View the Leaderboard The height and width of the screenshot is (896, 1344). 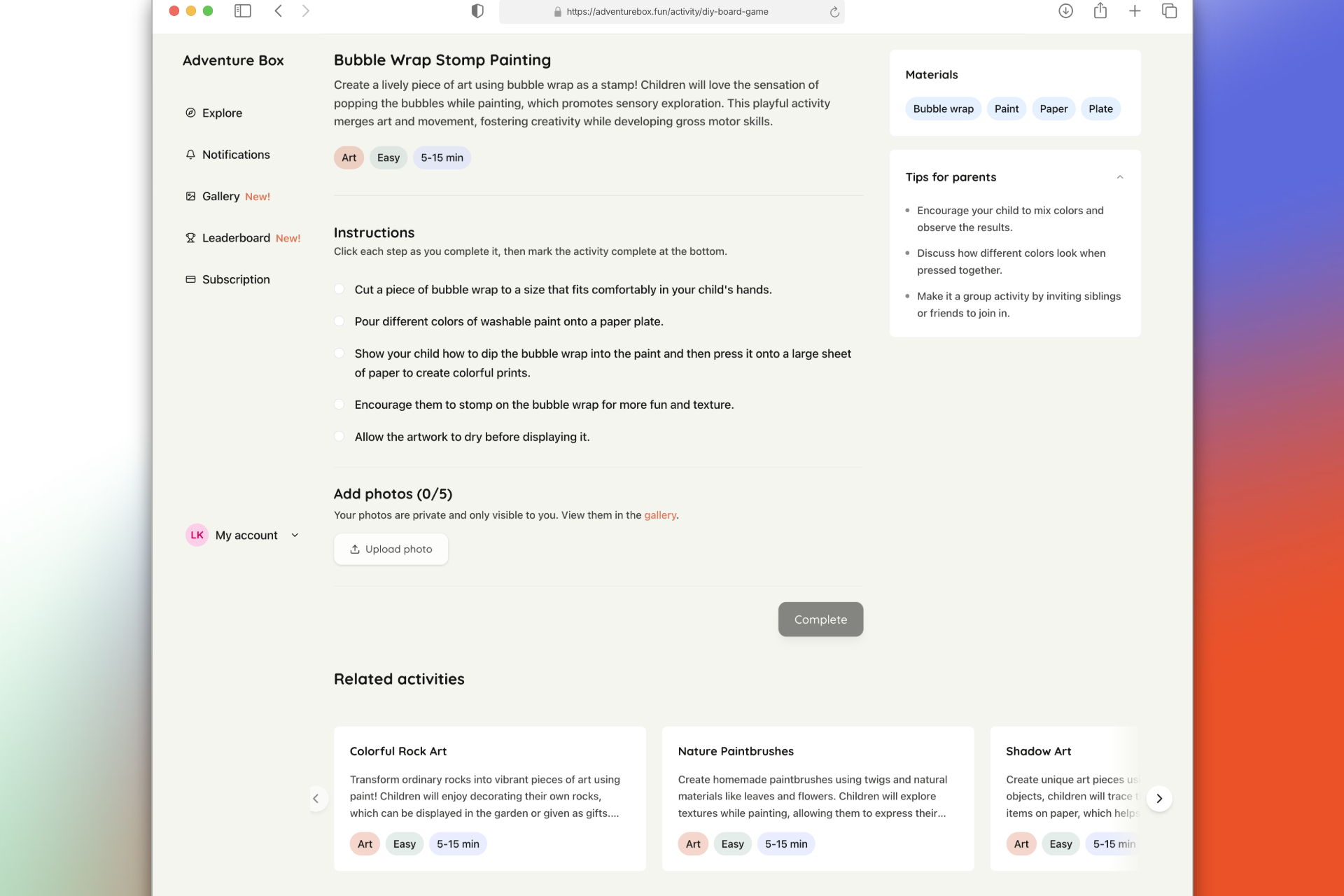236,237
